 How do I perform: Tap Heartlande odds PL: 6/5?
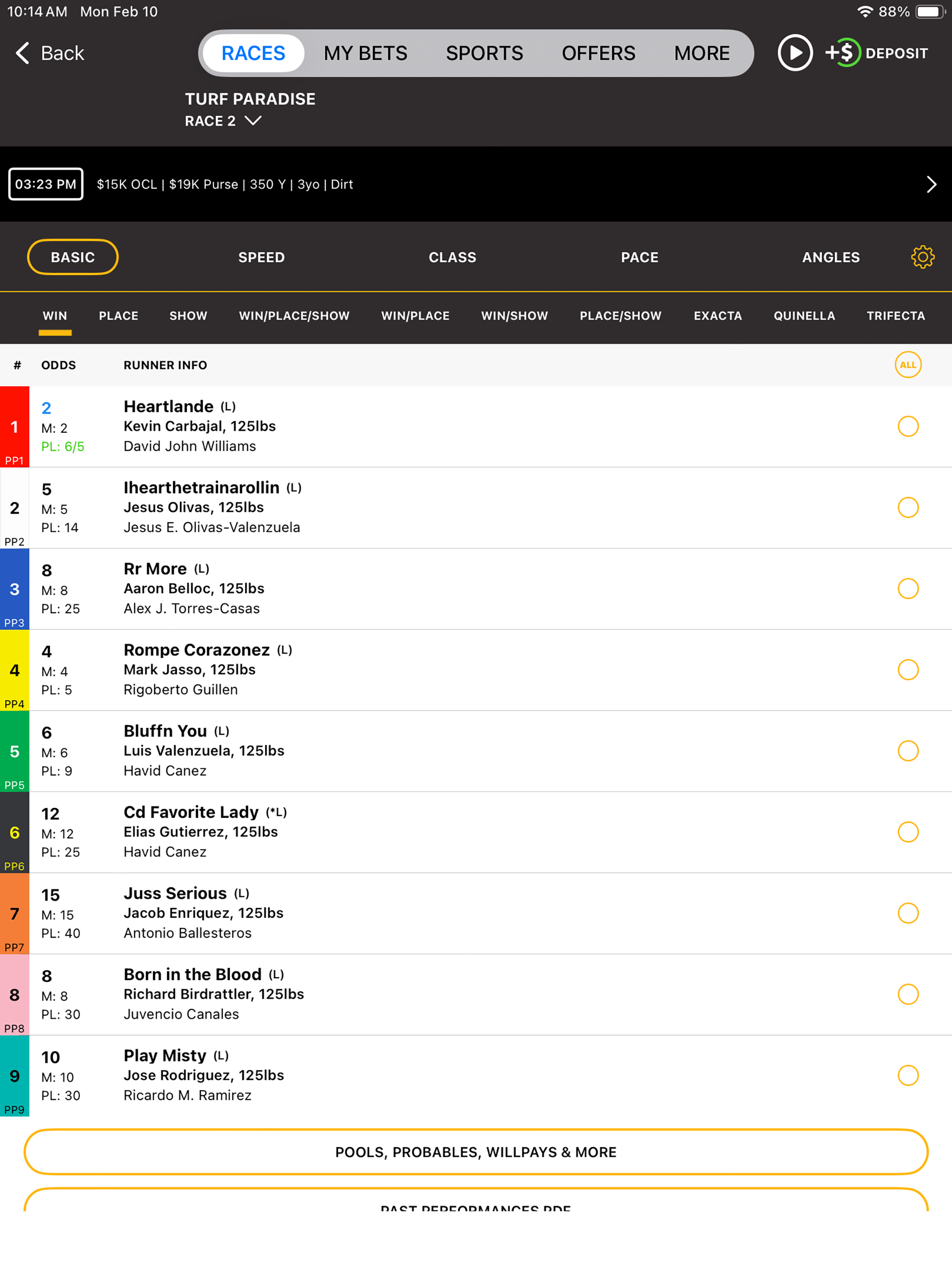click(63, 446)
